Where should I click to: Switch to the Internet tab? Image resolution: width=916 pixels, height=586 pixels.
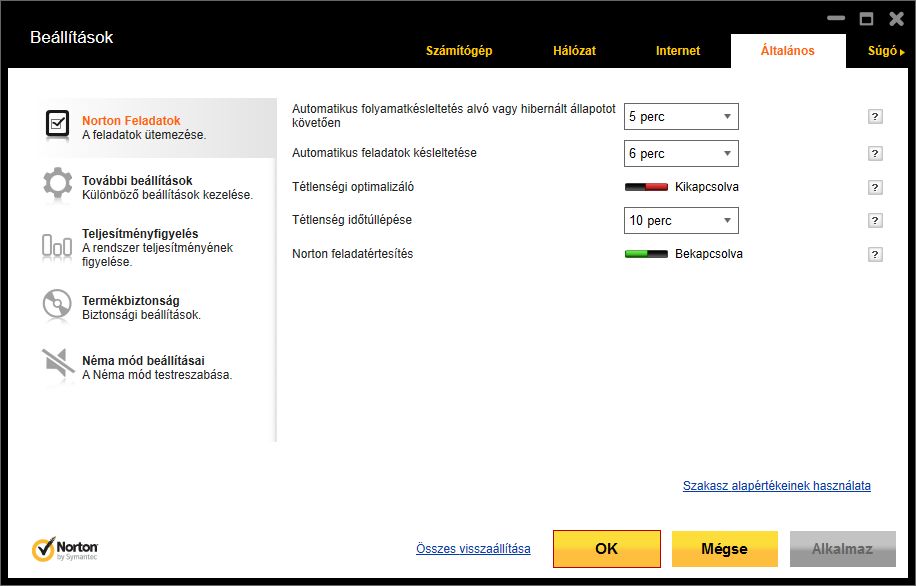coord(678,51)
